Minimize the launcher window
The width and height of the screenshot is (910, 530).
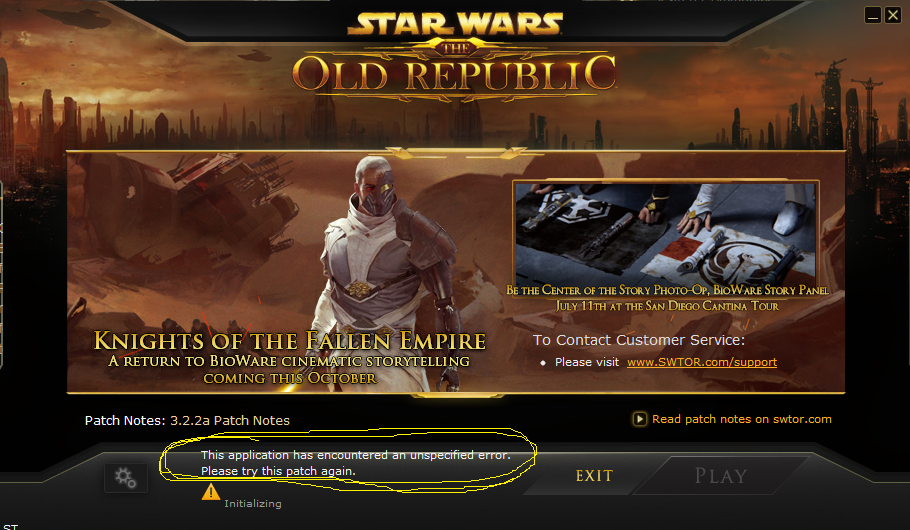click(x=872, y=15)
